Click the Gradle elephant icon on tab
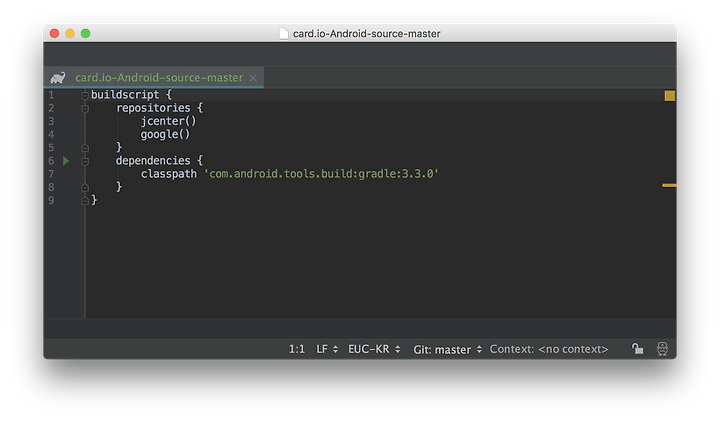 [x=58, y=78]
